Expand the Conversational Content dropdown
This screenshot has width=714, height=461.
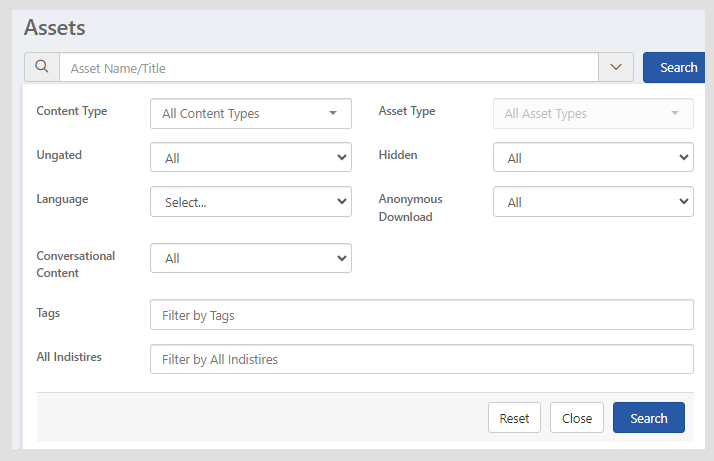pyautogui.click(x=250, y=258)
